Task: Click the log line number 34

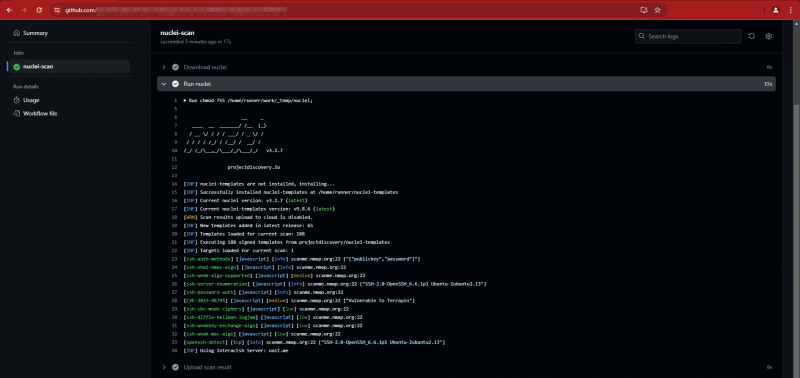Action: coord(174,350)
